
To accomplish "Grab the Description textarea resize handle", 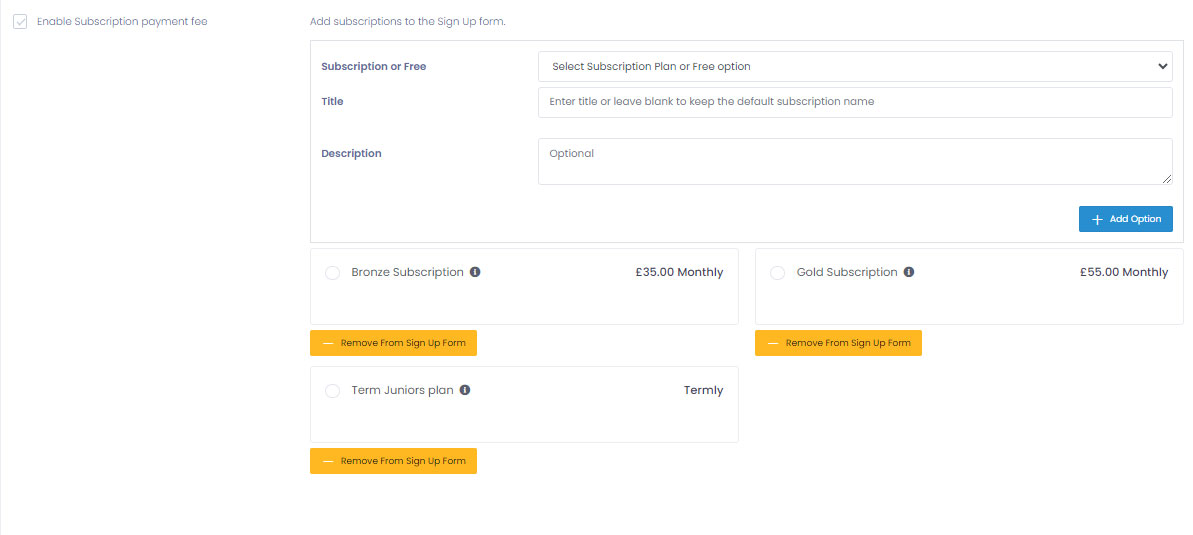I will [x=1166, y=179].
